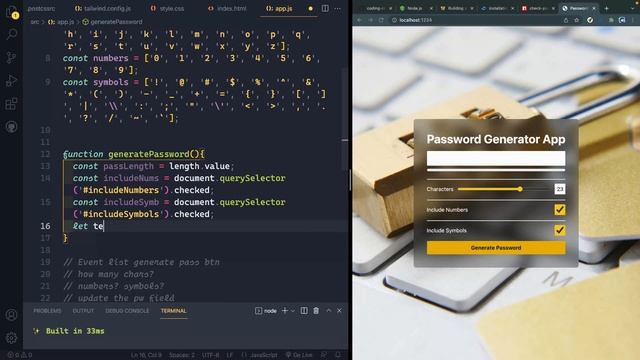
Task: Open the Search view in the activity bar
Action: (x=11, y=34)
